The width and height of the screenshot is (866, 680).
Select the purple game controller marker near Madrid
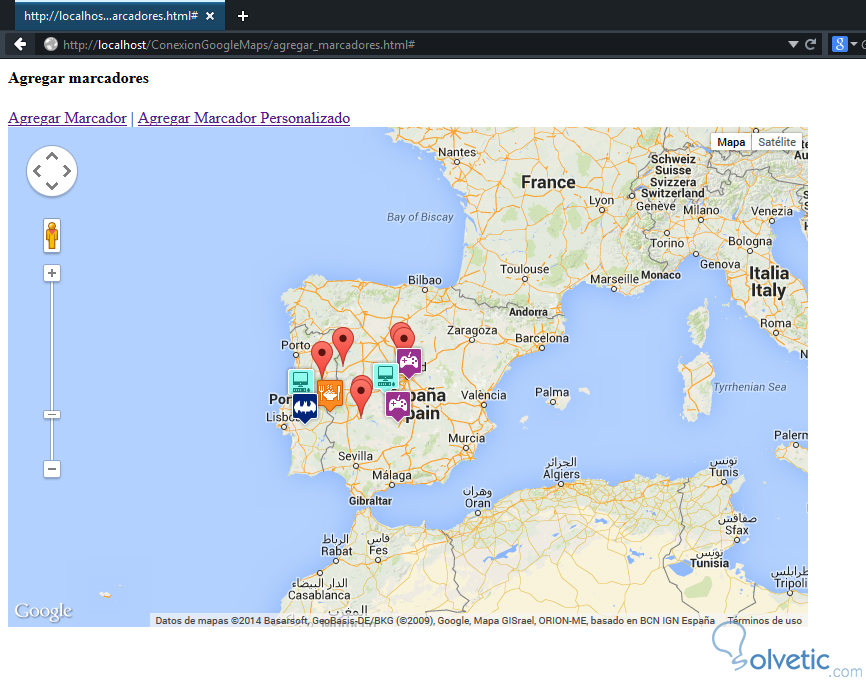[408, 362]
